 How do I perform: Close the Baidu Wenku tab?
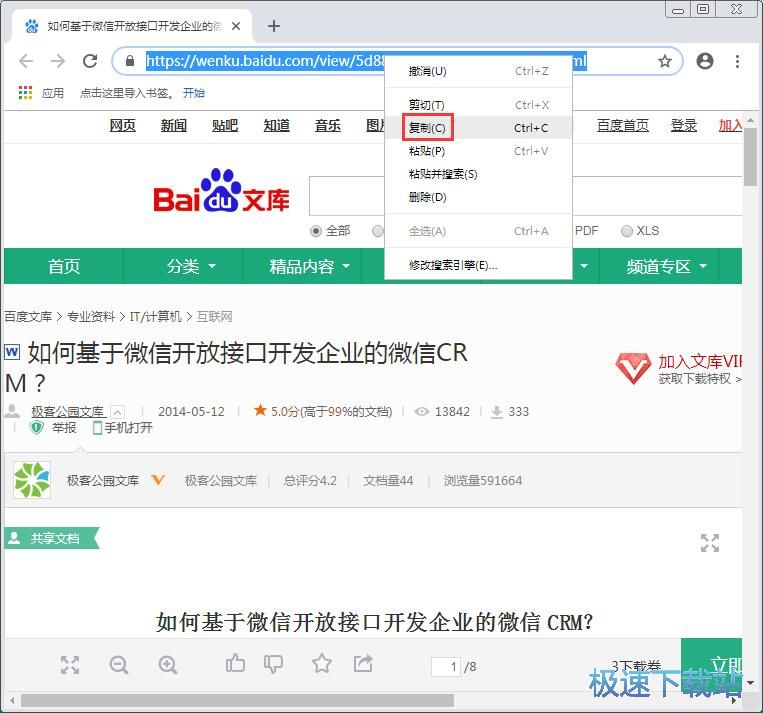(236, 26)
